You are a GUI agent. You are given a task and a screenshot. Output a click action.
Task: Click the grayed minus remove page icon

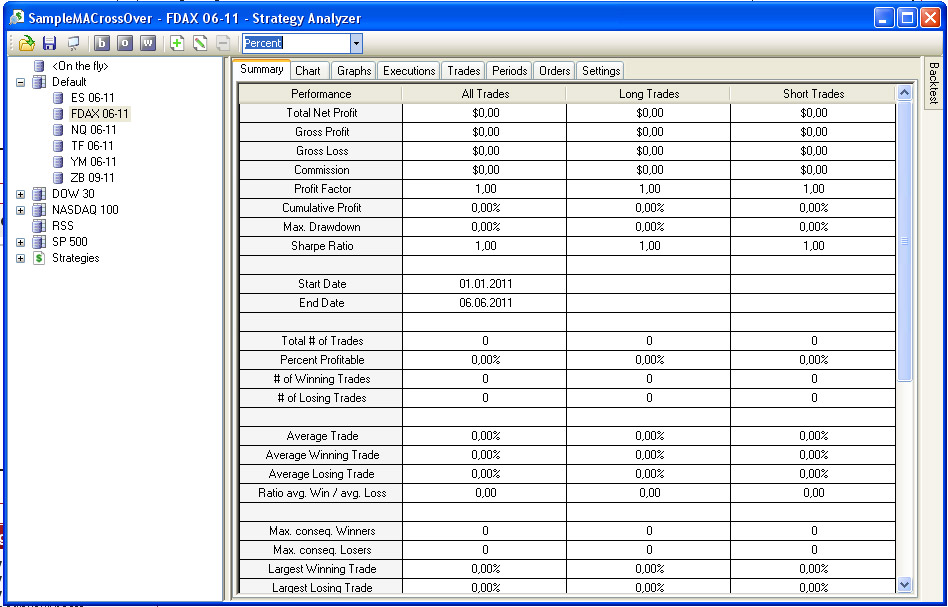pos(223,43)
